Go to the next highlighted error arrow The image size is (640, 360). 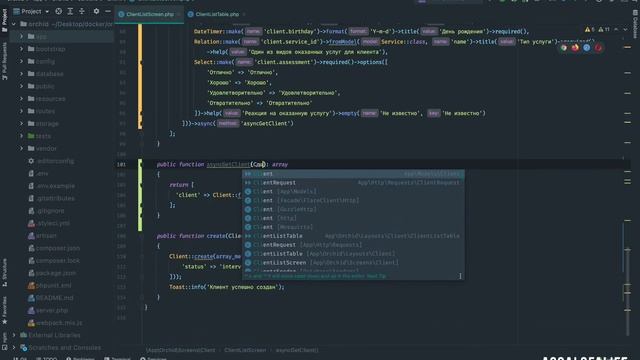[625, 29]
